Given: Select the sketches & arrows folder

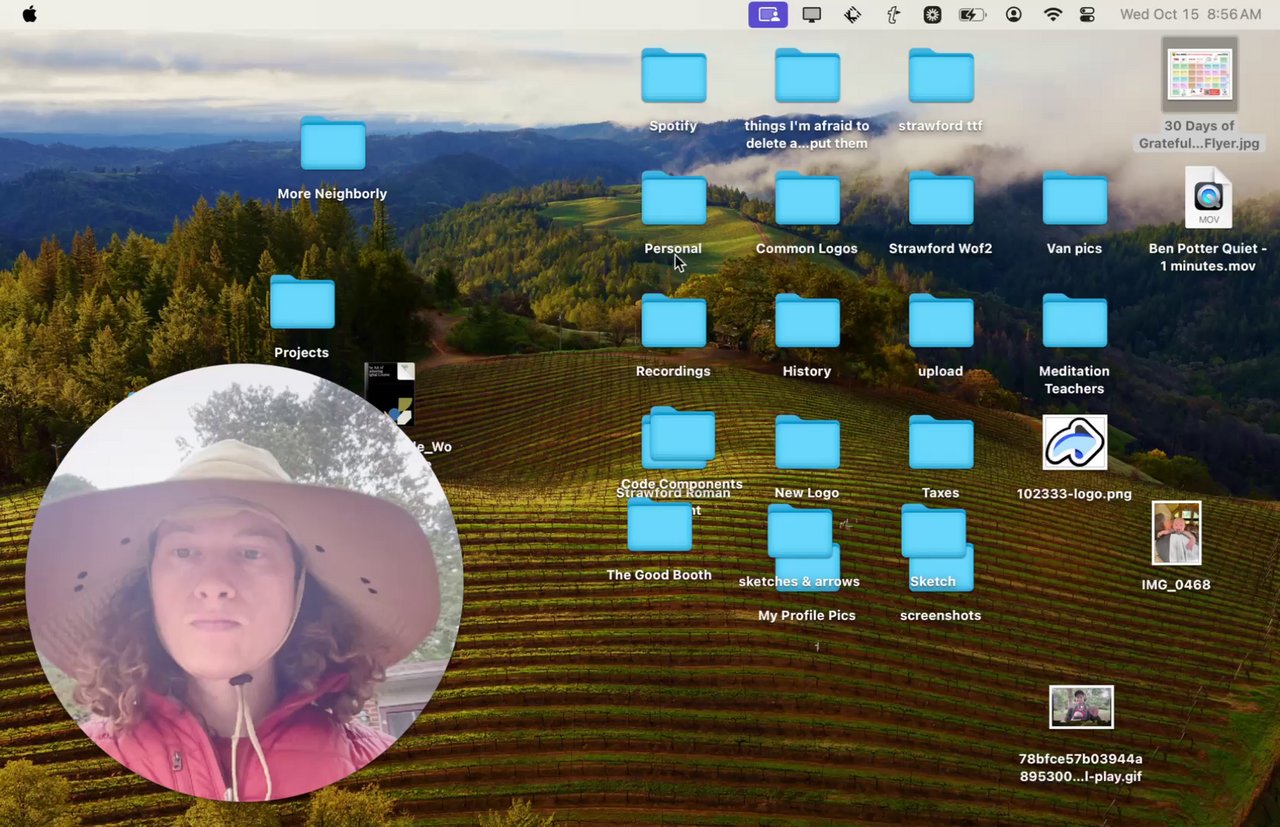Looking at the screenshot, I should coord(799,531).
